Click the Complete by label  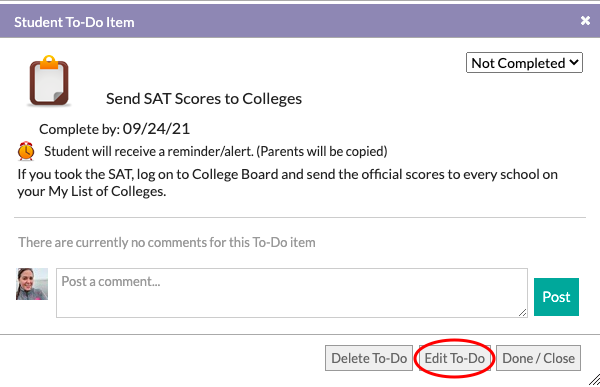(x=80, y=129)
